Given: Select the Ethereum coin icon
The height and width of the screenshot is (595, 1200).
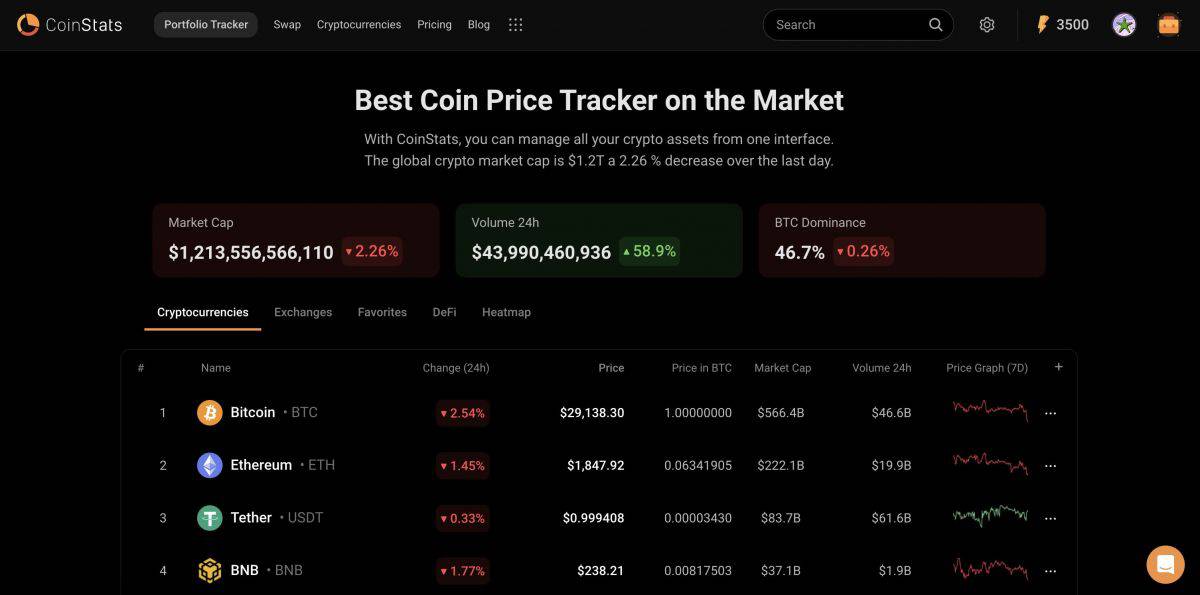Looking at the screenshot, I should tap(209, 465).
